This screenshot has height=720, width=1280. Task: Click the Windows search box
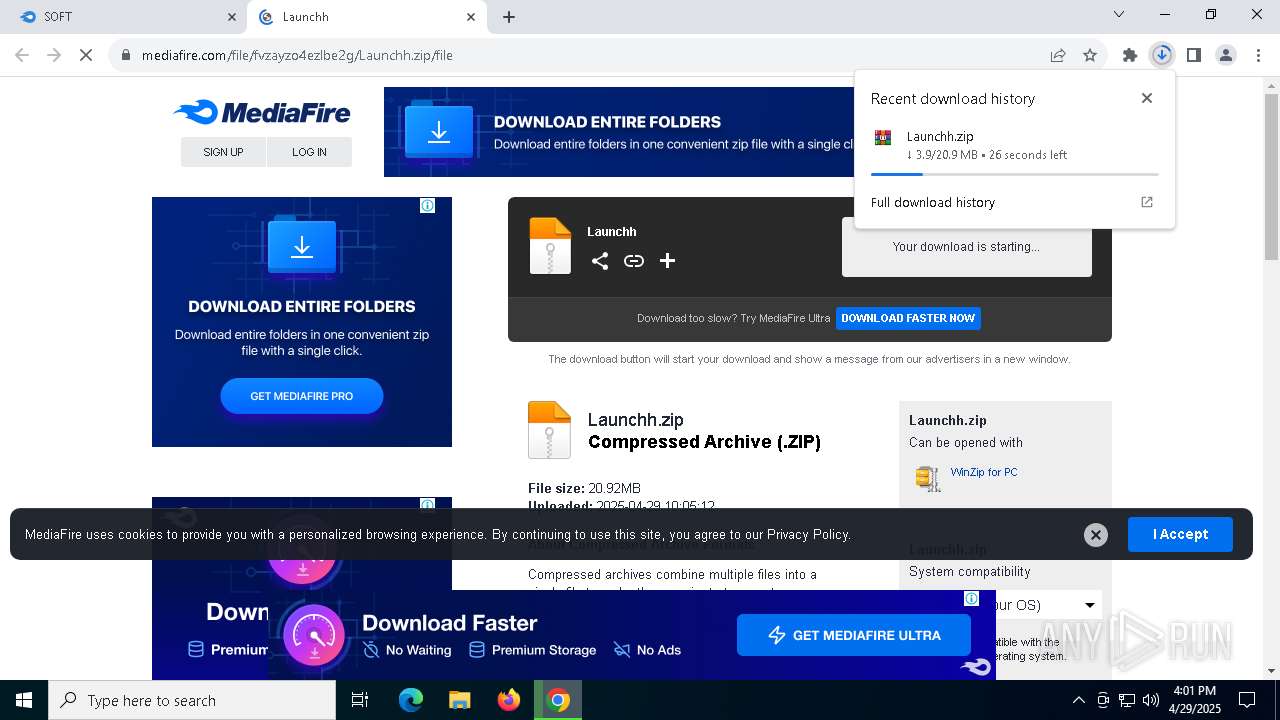click(192, 700)
